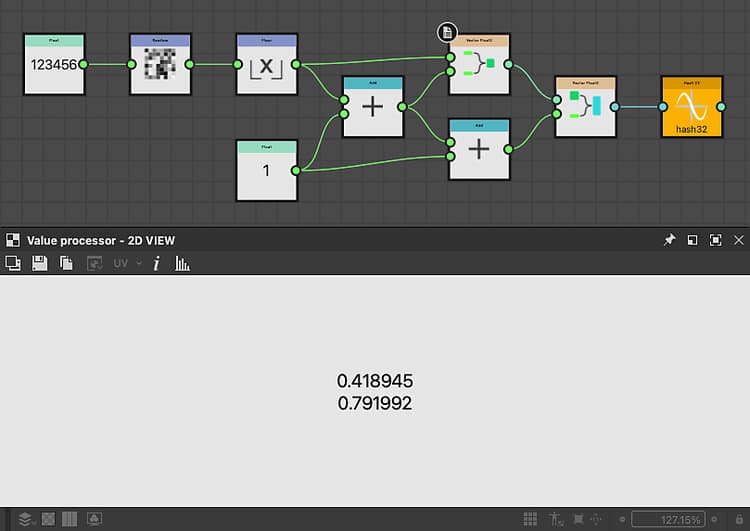Click the zoom out dot left of 127.15%

[x=622, y=519]
